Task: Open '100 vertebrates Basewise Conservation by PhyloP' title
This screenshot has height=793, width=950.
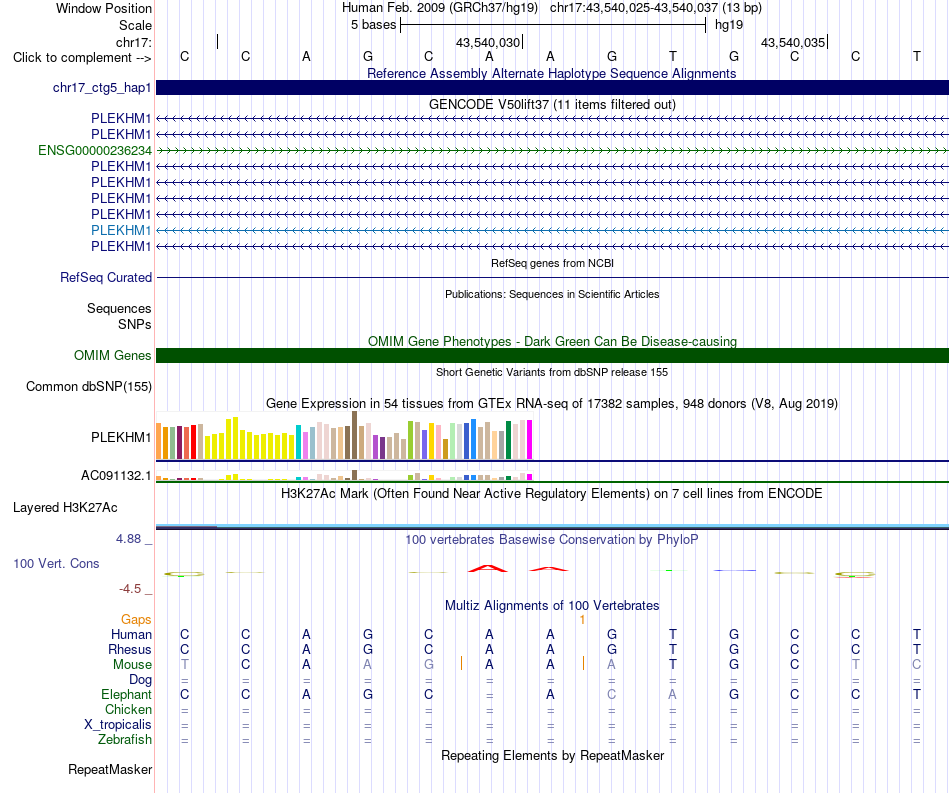Action: [552, 539]
